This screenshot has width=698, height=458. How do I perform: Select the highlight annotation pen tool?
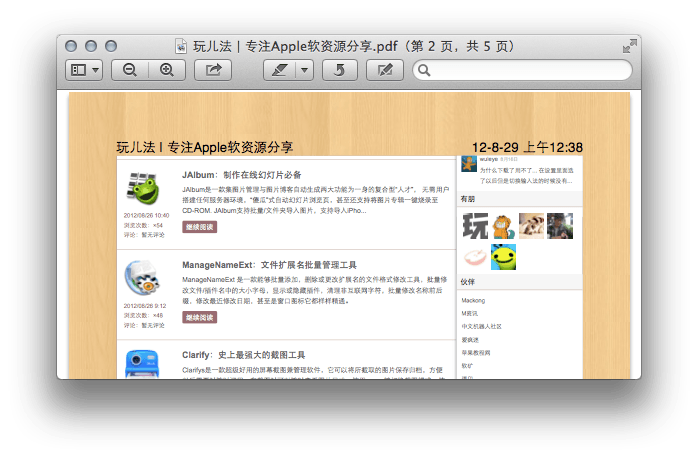pos(280,70)
